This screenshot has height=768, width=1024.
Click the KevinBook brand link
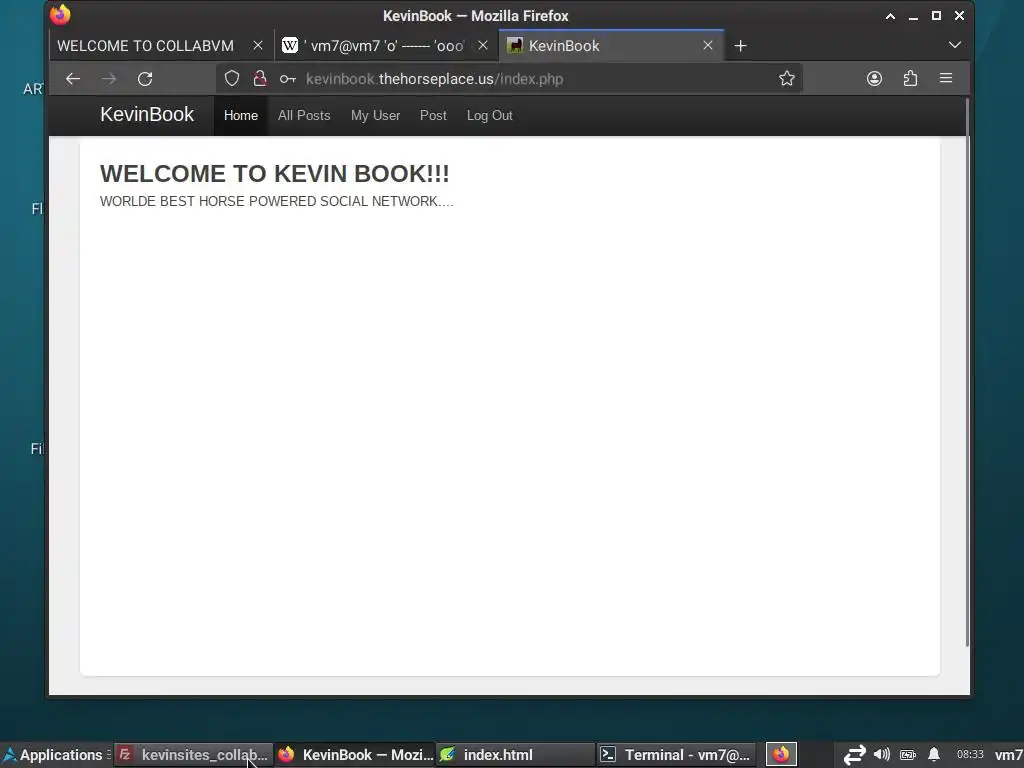(147, 114)
